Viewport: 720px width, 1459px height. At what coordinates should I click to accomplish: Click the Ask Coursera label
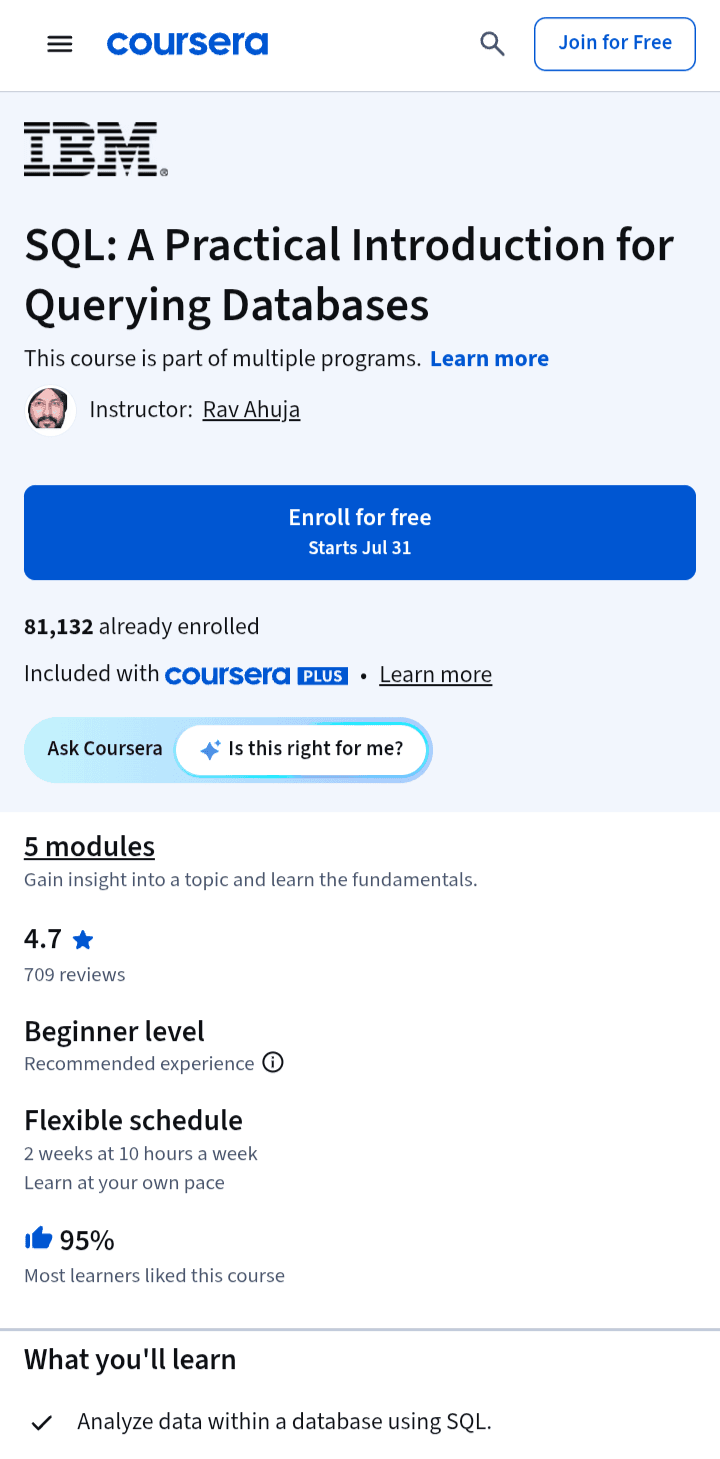pos(105,749)
